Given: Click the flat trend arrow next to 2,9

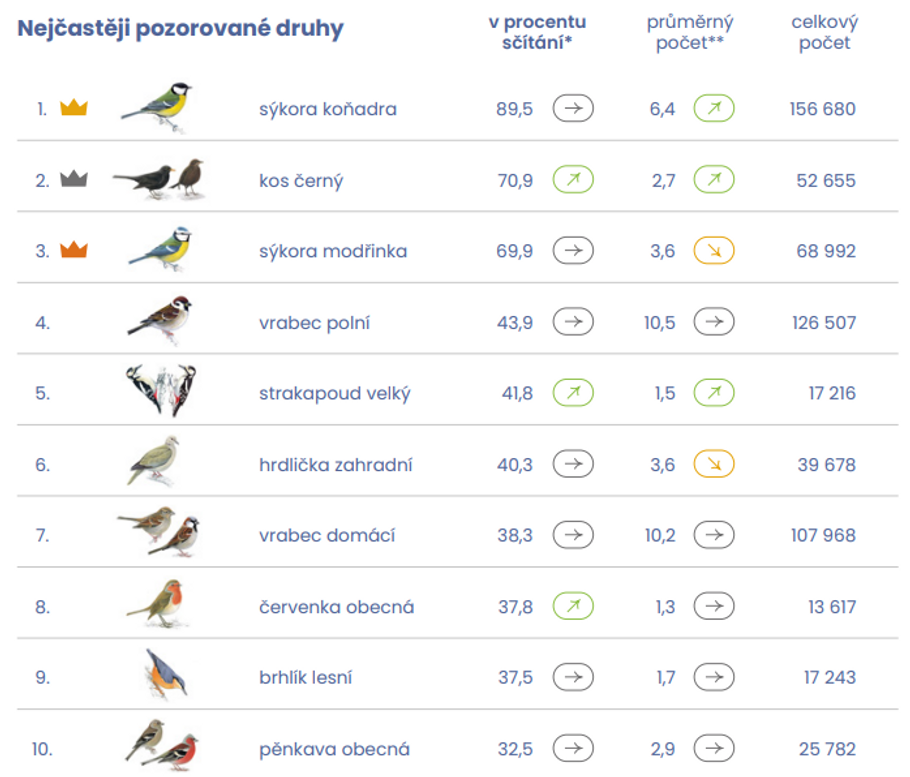Looking at the screenshot, I should click(x=714, y=748).
